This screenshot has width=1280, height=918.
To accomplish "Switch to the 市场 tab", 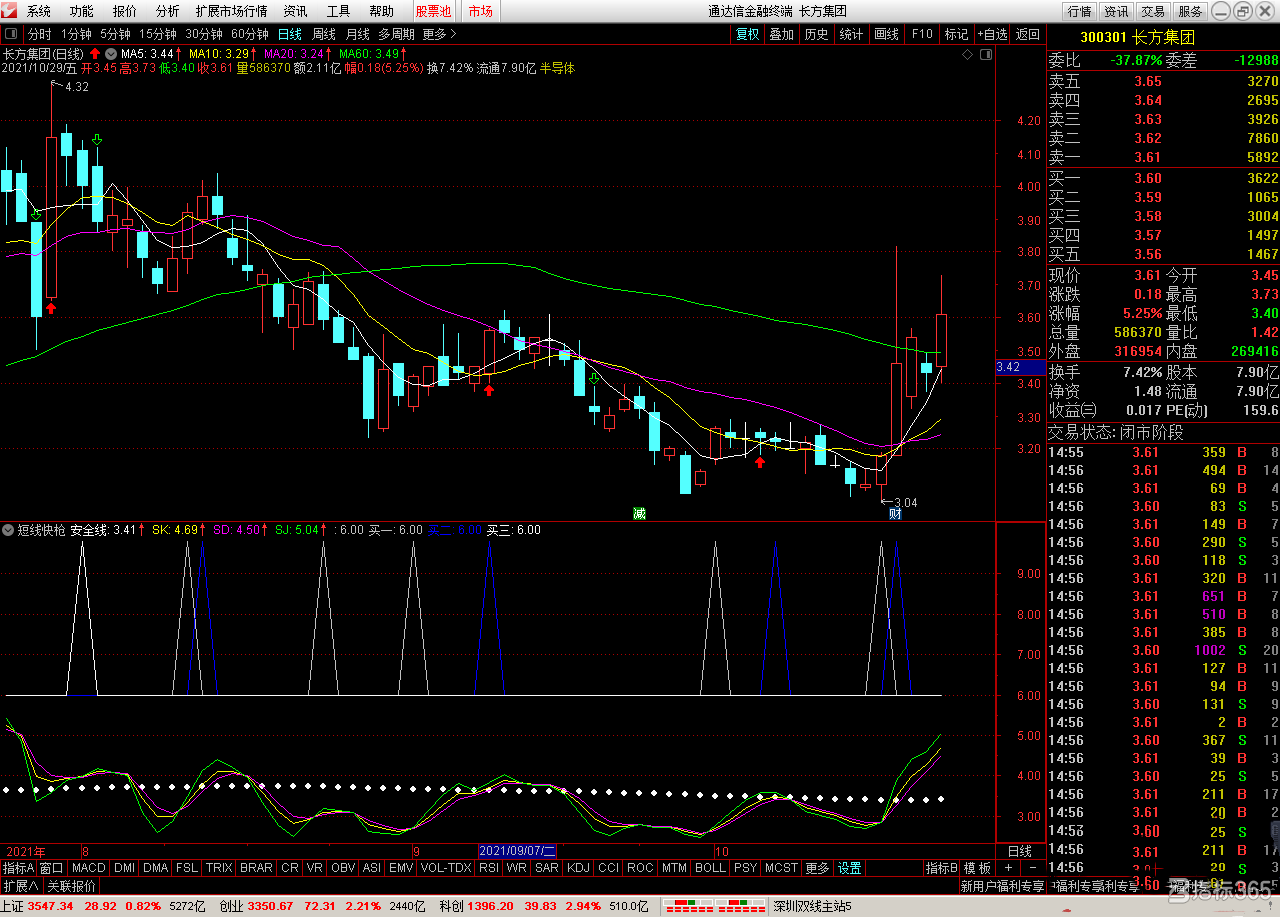I will pos(480,11).
